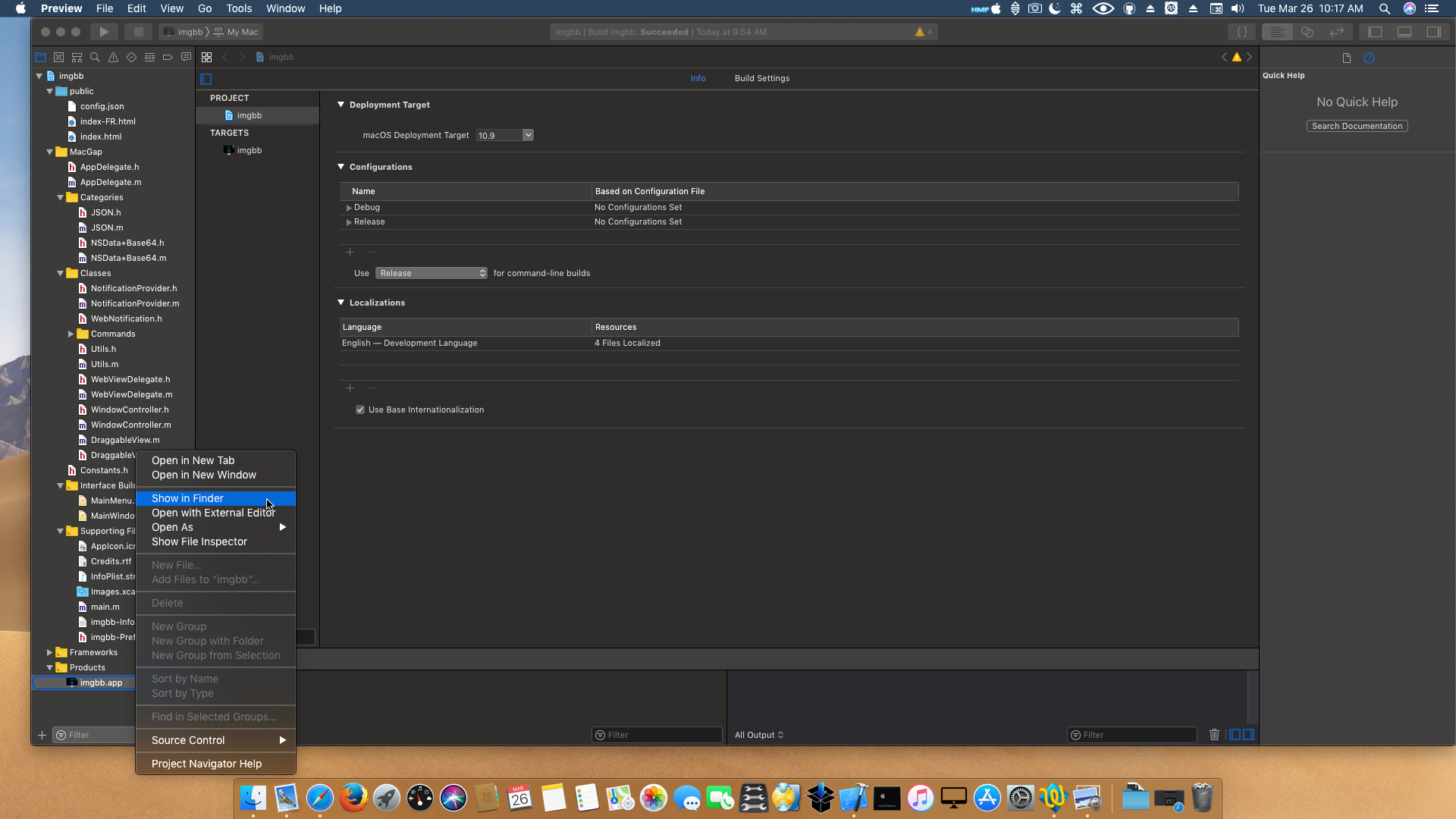
Task: Toggle the inspectors panel visibility
Action: point(1434,32)
